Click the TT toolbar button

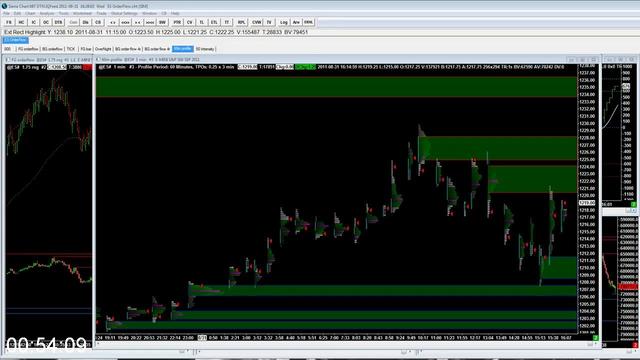tap(227, 22)
